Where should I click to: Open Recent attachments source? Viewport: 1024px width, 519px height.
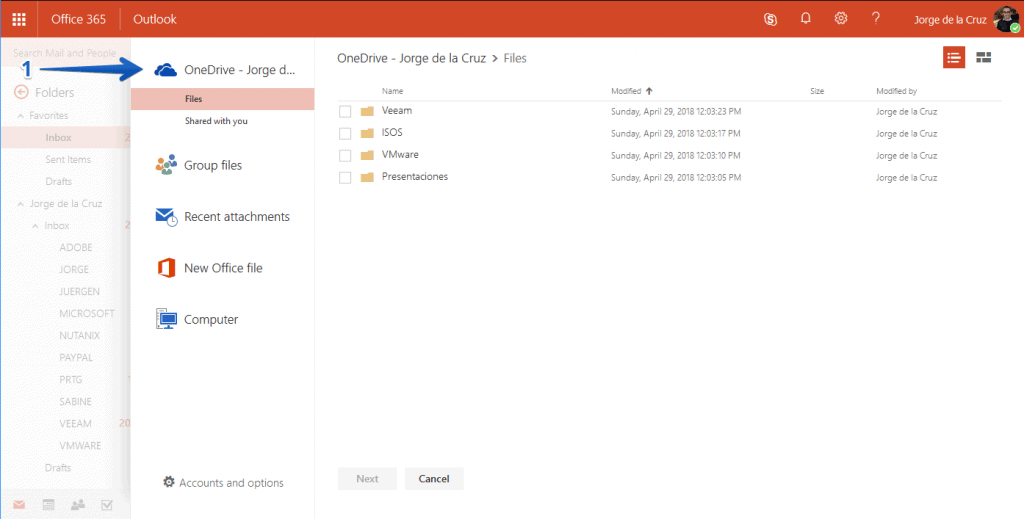coord(236,217)
